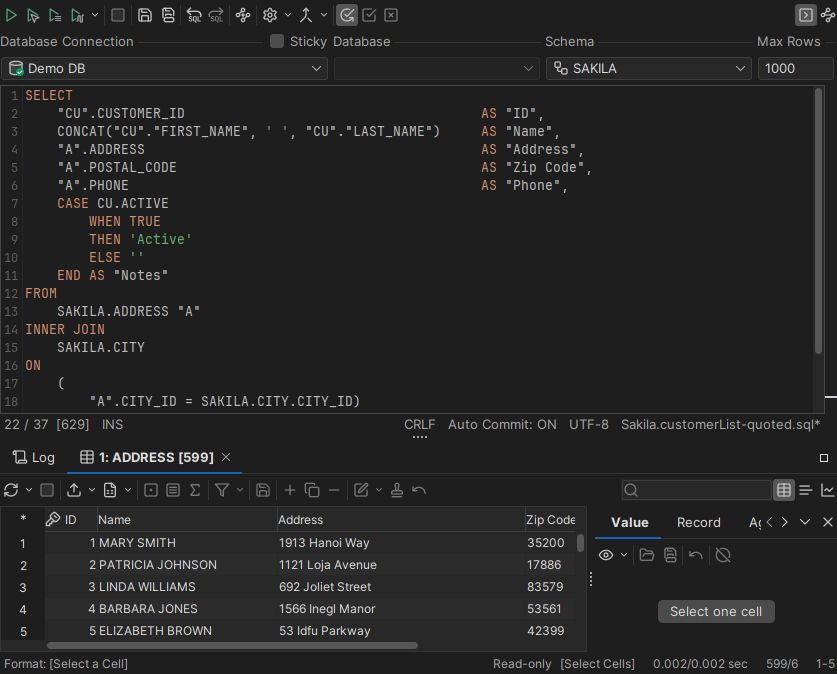Switch to the Log tab
The image size is (837, 674).
point(34,457)
